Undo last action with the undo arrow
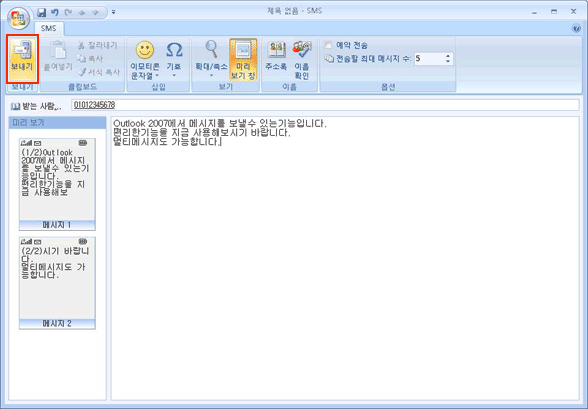588x409 pixels. pyautogui.click(x=55, y=13)
